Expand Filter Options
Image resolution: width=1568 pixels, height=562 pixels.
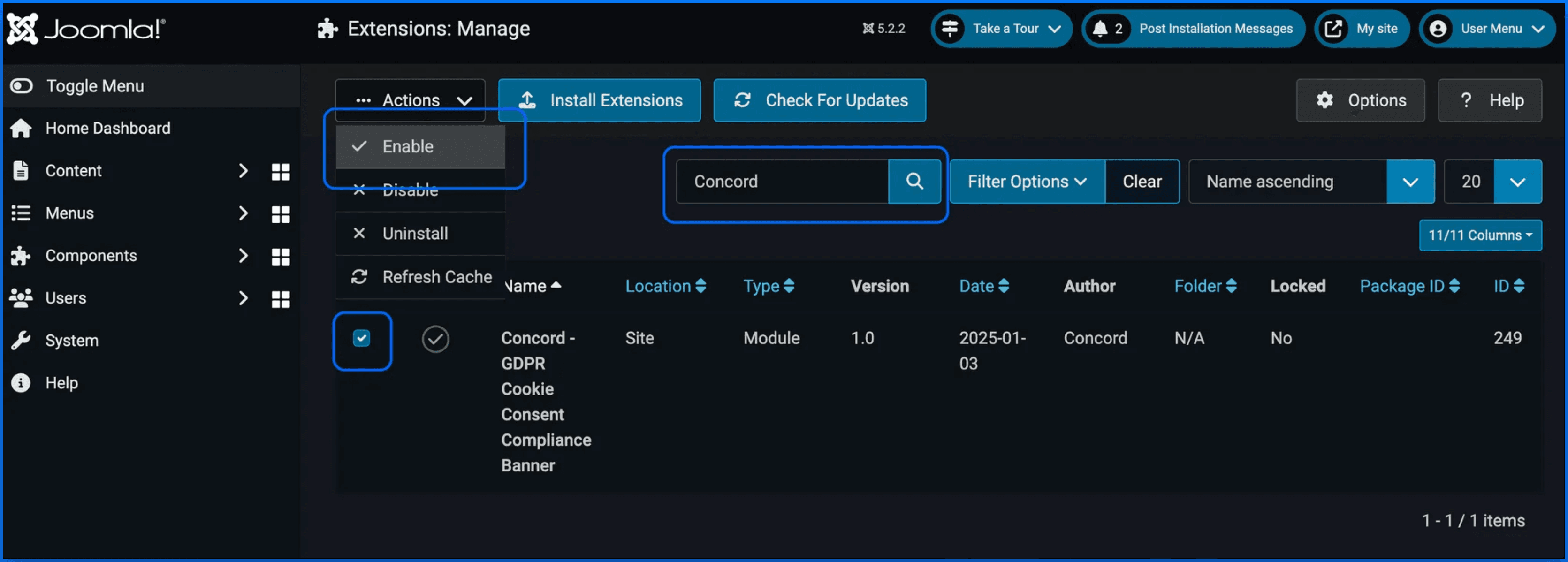1027,182
